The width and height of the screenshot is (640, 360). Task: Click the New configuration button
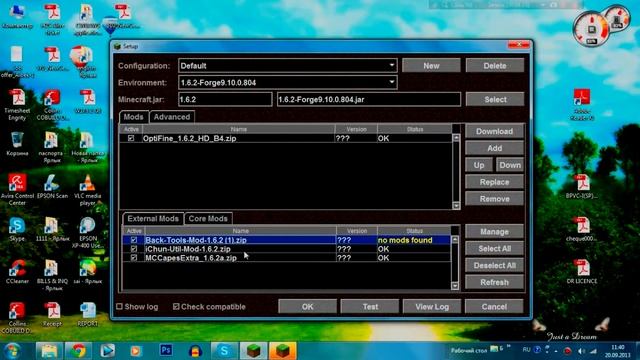coord(431,66)
